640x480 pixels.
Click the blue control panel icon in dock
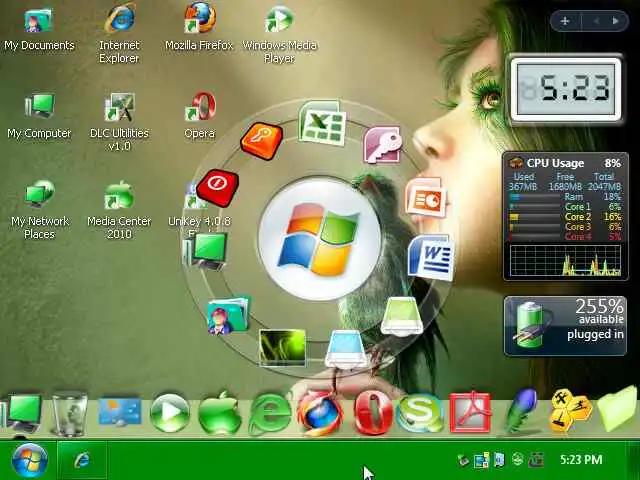point(120,411)
